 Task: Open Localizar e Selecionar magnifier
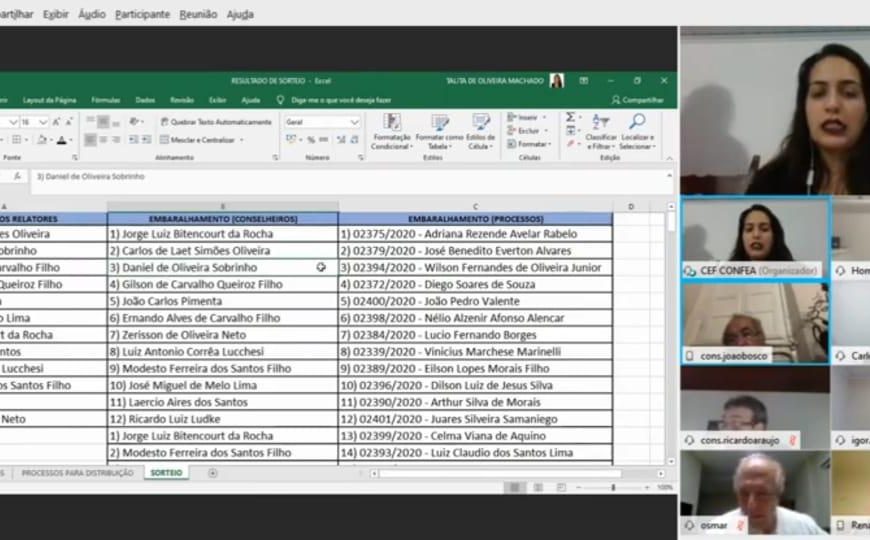pos(637,132)
